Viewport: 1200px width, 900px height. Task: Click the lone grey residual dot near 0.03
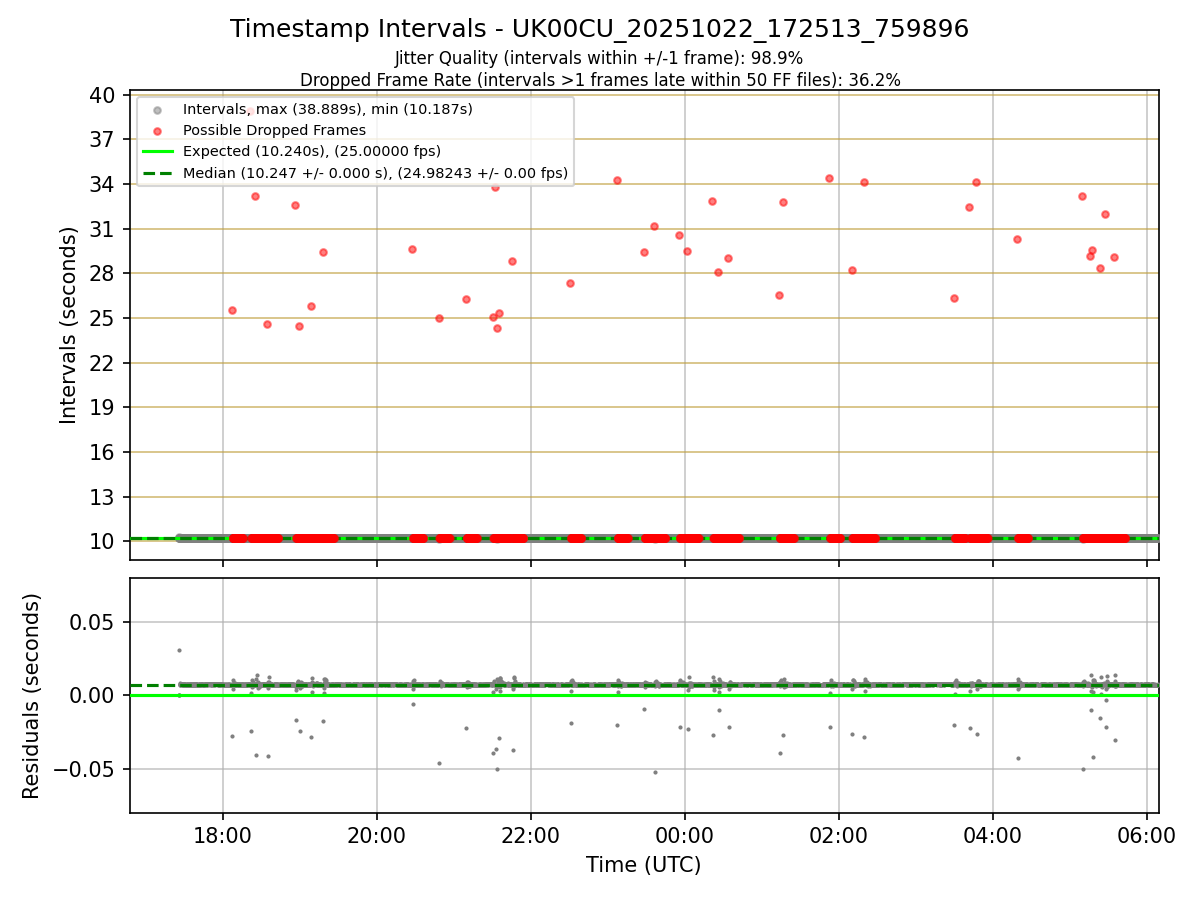pyautogui.click(x=179, y=650)
